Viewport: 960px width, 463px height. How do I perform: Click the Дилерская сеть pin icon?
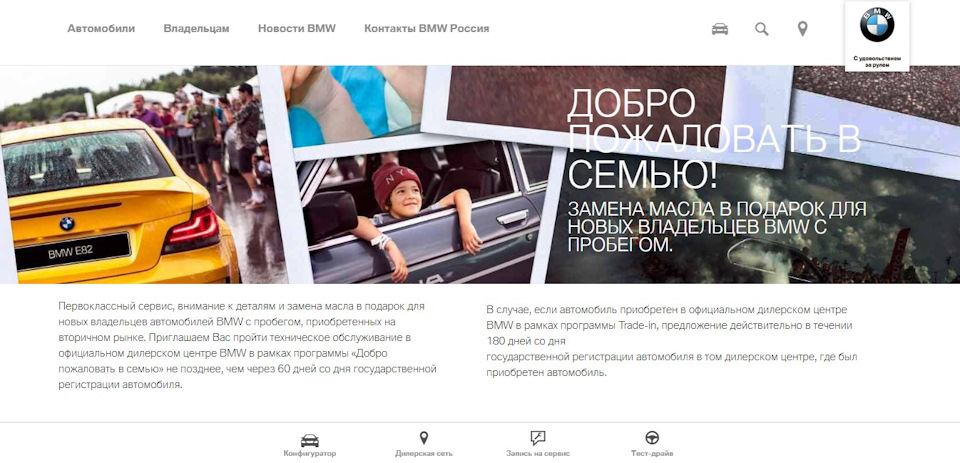[x=423, y=438]
